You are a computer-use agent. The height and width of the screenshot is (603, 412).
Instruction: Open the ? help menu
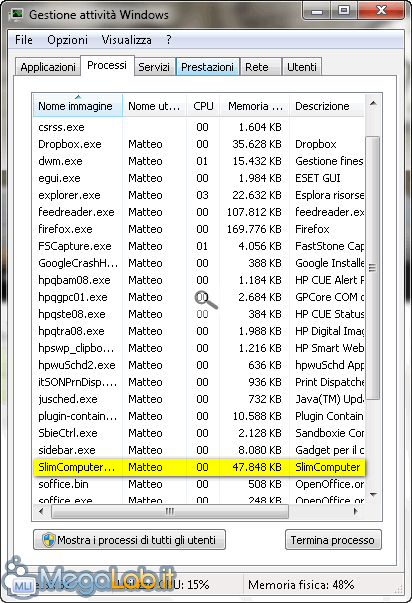[x=168, y=40]
